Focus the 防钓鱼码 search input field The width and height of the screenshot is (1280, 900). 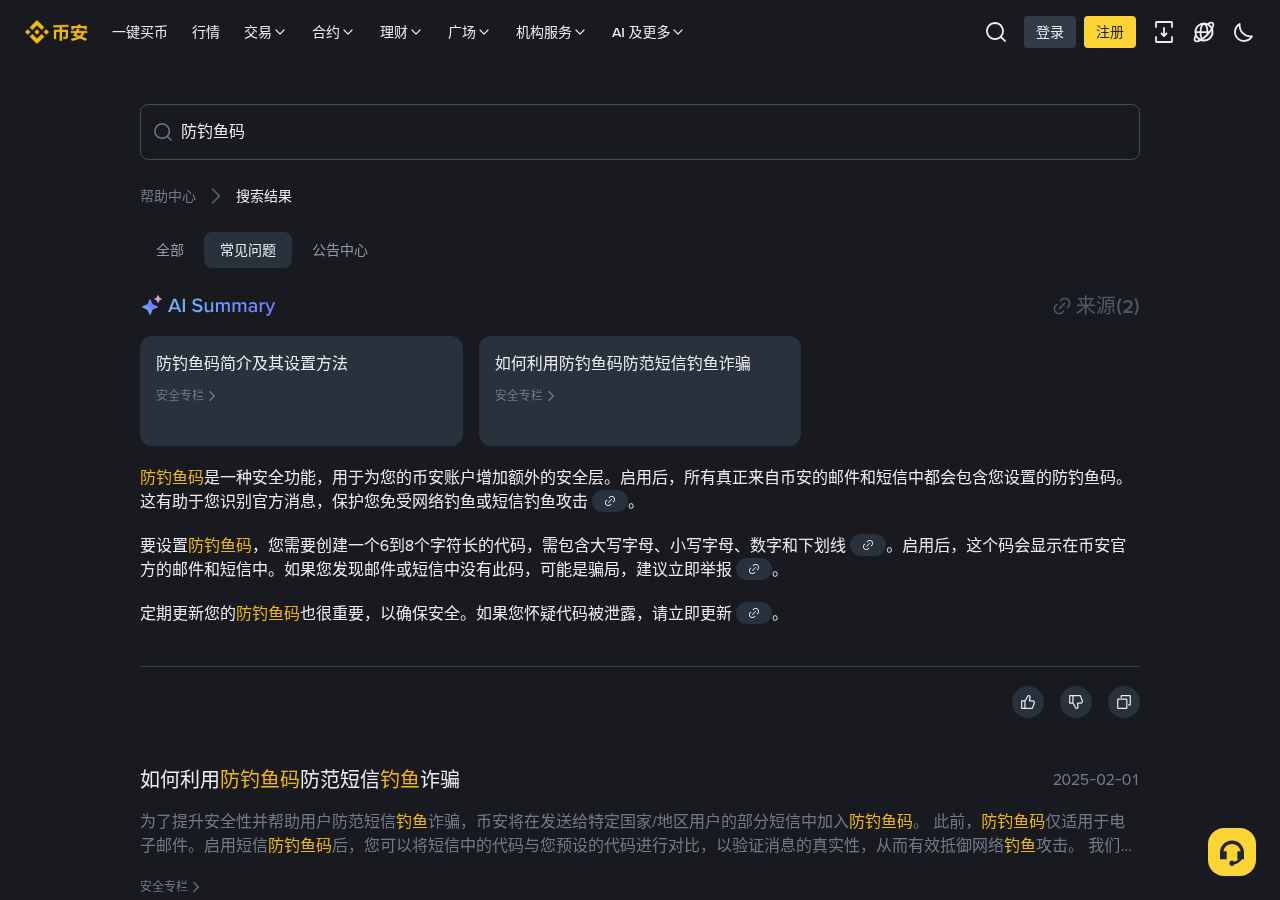pos(640,132)
